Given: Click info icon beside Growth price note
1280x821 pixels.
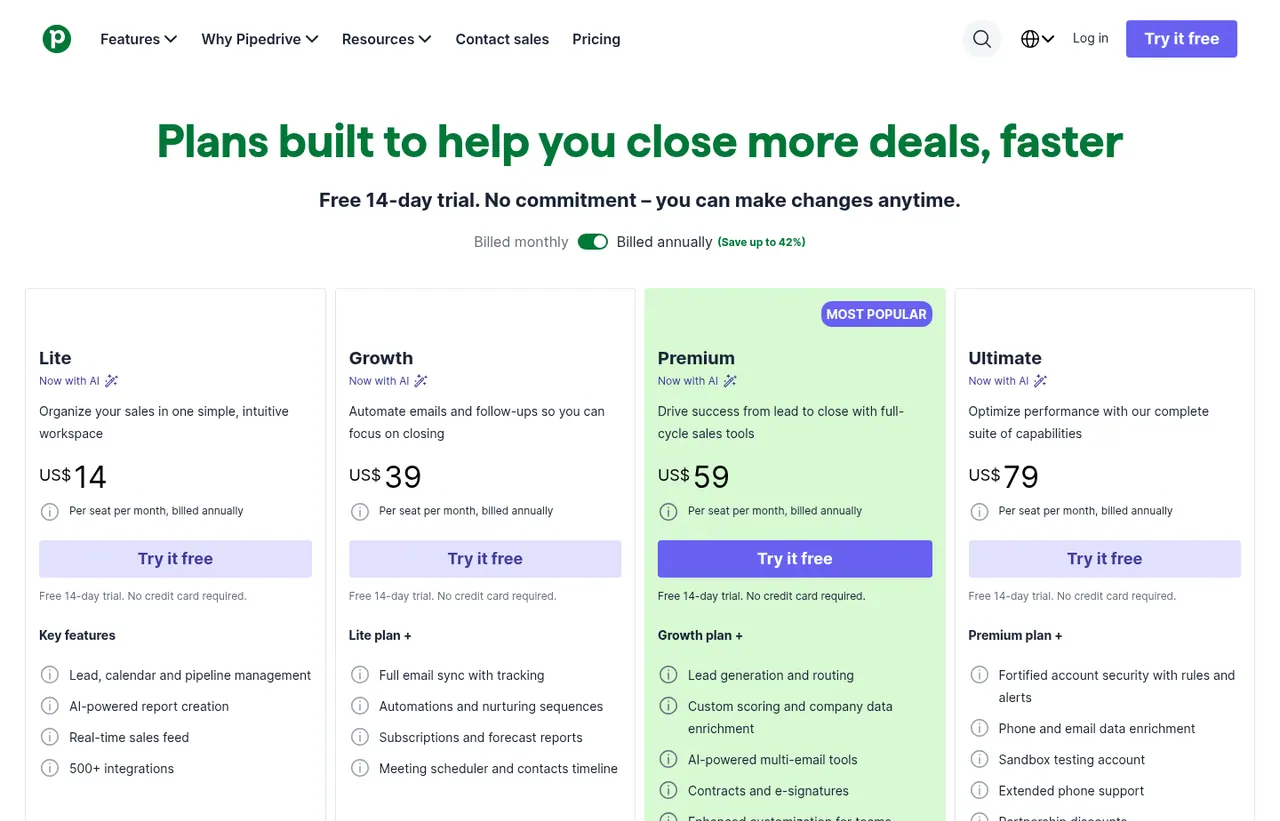Looking at the screenshot, I should [x=359, y=511].
